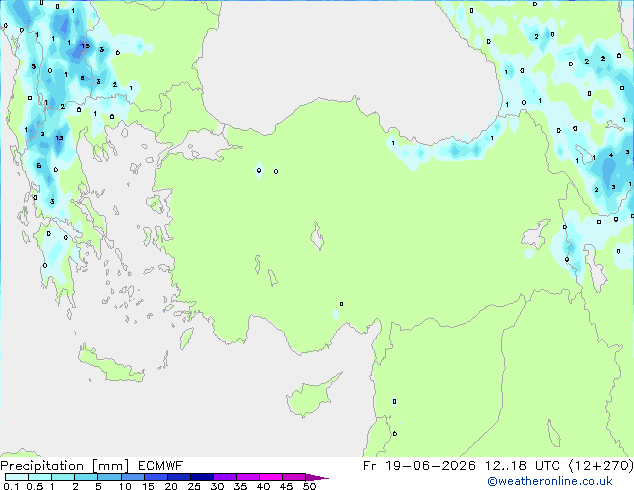Click the legend label '25'
The height and width of the screenshot is (490, 634).
[194, 486]
